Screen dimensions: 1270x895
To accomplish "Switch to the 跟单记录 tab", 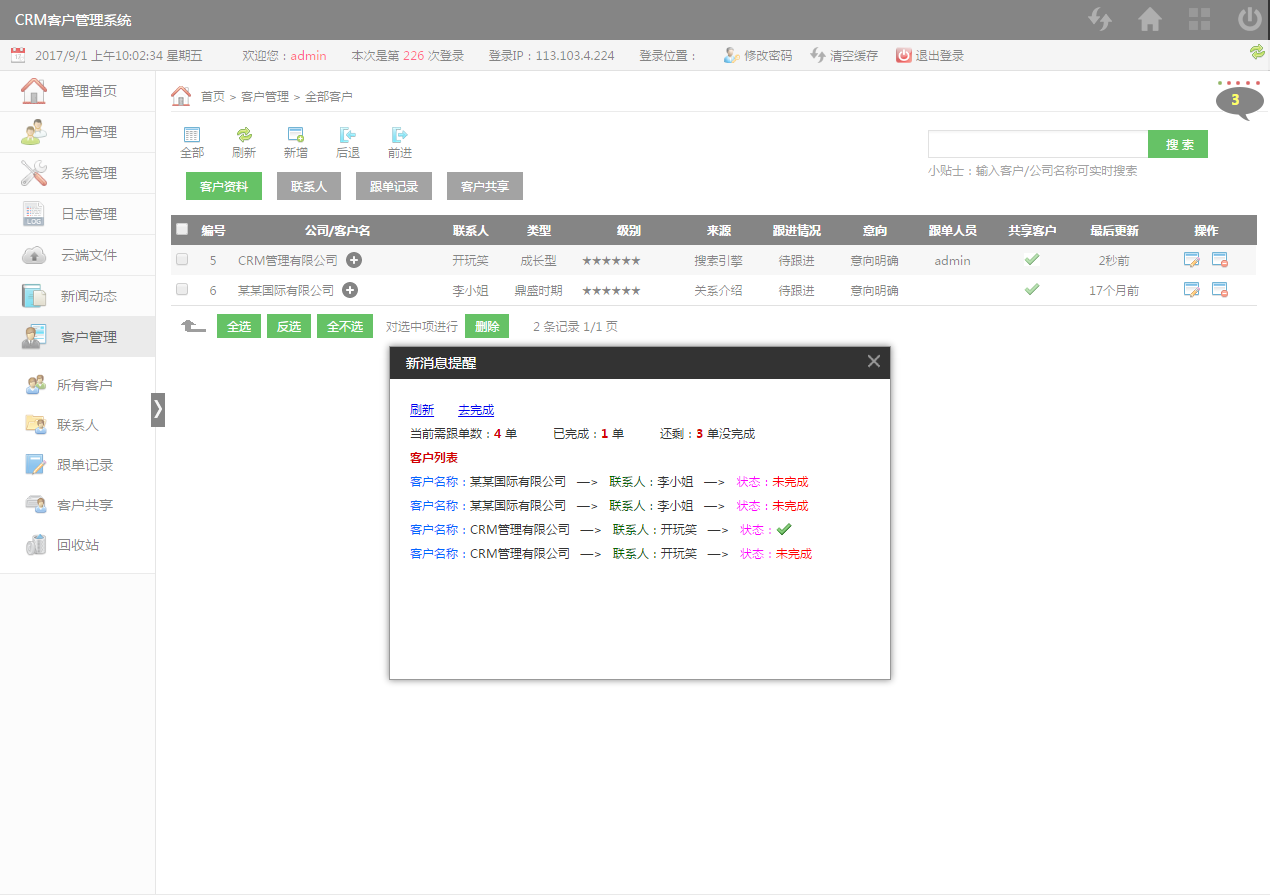I will (x=394, y=186).
